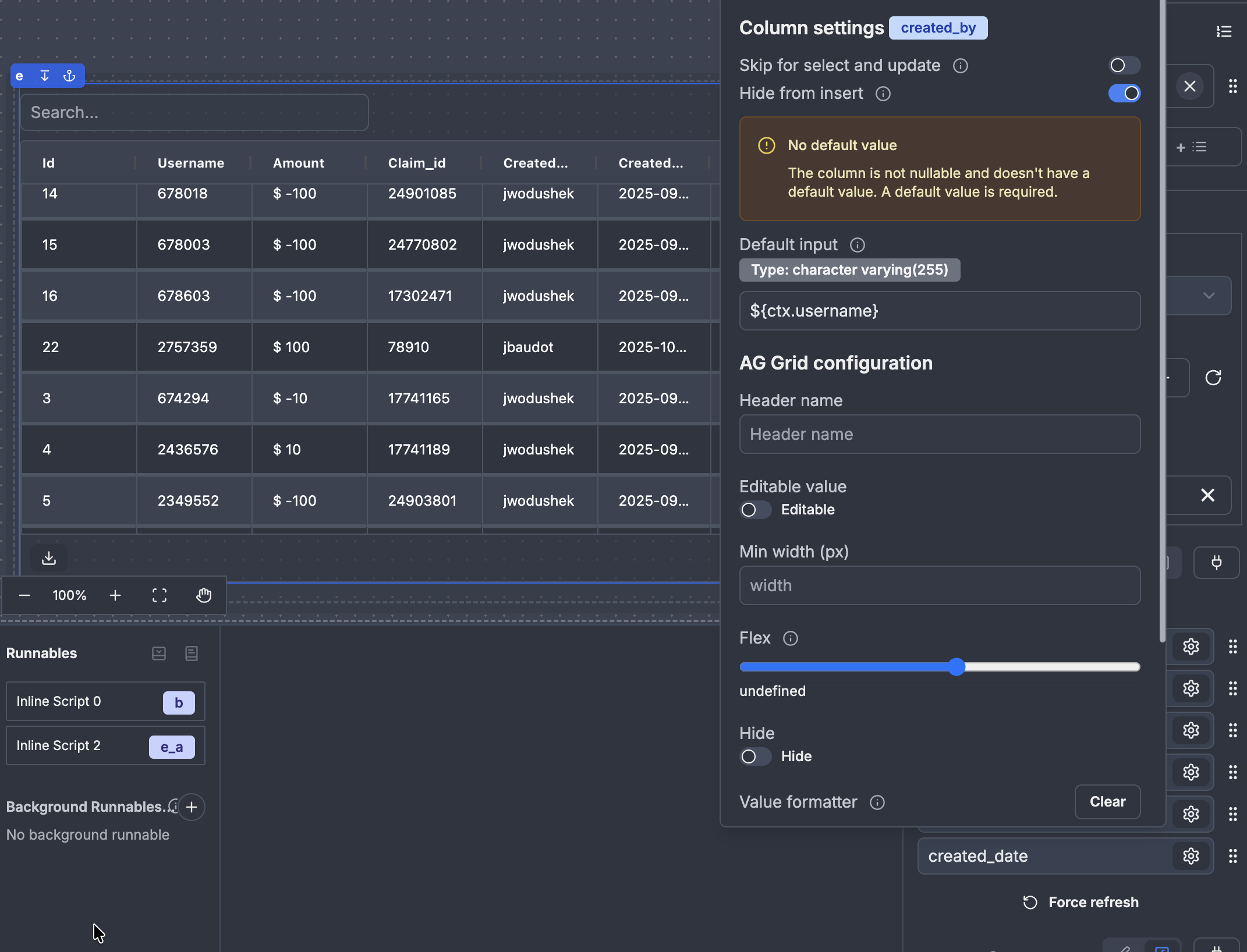Image resolution: width=1247 pixels, height=952 pixels.
Task: Disable Hide from insert switch
Action: (x=1124, y=93)
